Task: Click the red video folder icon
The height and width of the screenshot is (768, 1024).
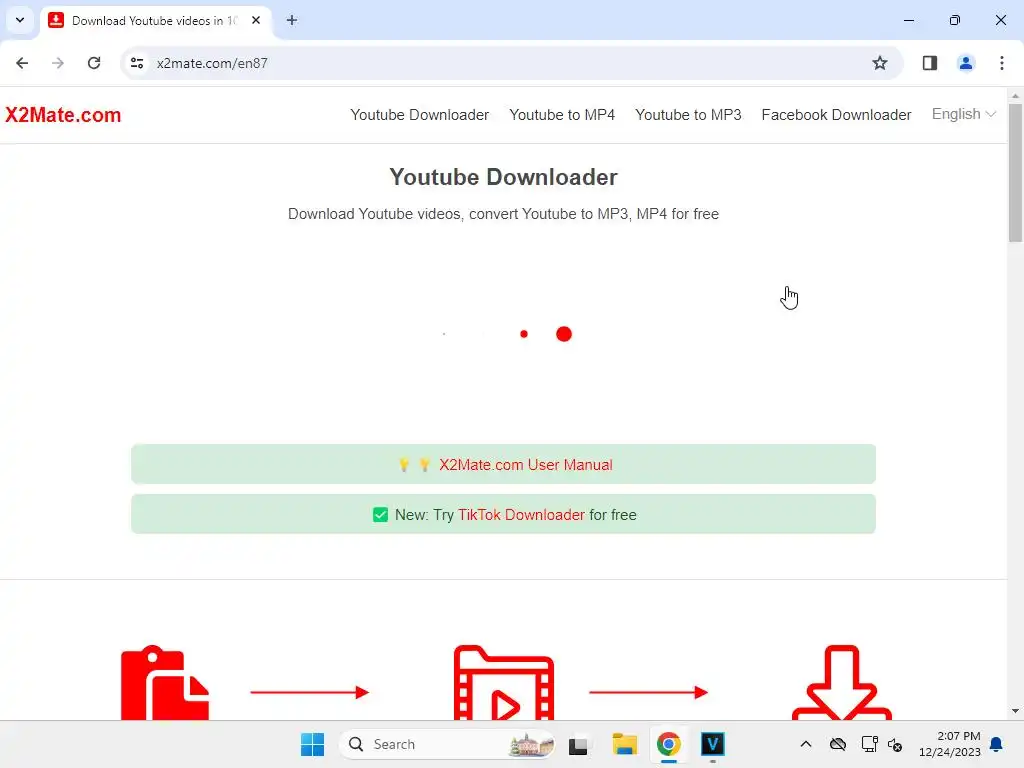Action: point(504,682)
